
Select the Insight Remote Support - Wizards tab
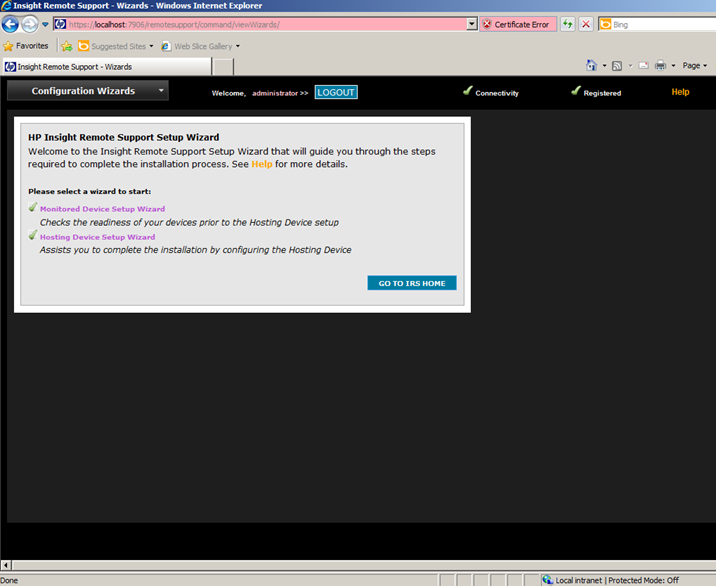107,67
